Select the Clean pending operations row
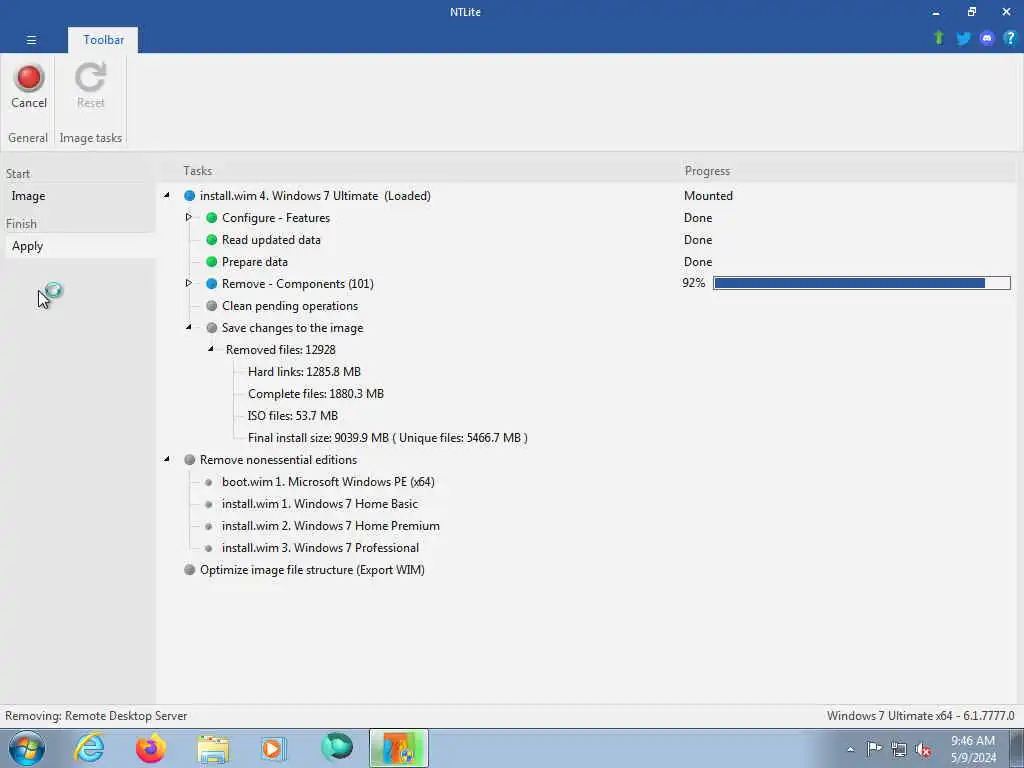This screenshot has height=768, width=1024. (290, 306)
